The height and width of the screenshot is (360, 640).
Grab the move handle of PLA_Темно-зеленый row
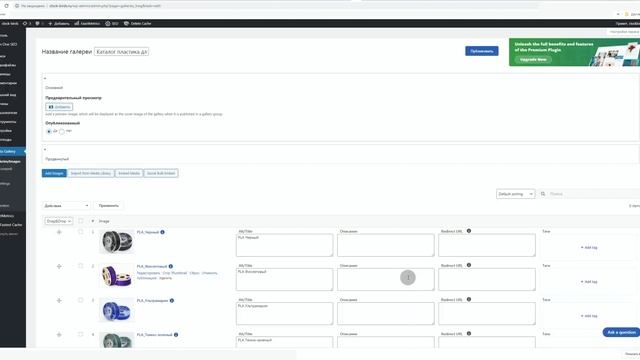point(59,335)
